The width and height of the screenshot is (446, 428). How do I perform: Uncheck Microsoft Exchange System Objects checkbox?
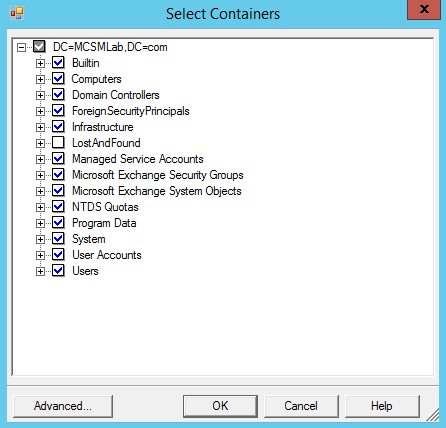[58, 190]
